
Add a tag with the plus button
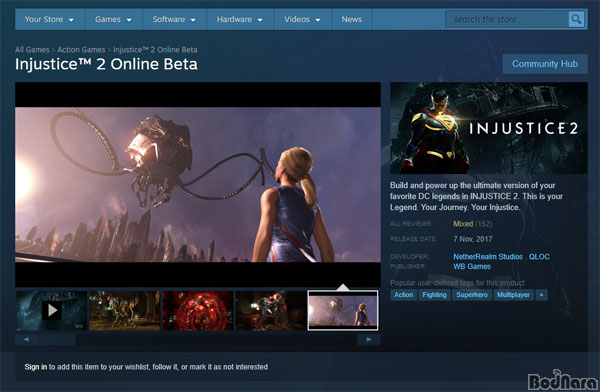(x=541, y=295)
